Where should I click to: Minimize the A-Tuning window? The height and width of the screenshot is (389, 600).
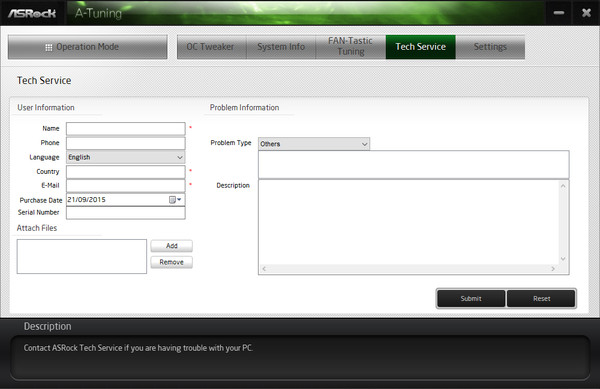[x=559, y=13]
